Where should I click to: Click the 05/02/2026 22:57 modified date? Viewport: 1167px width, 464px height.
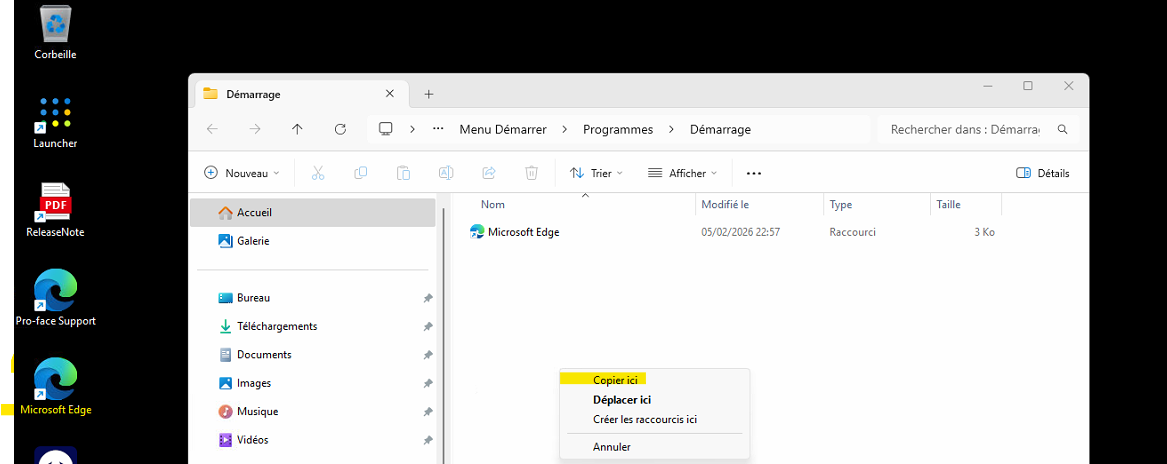click(741, 232)
